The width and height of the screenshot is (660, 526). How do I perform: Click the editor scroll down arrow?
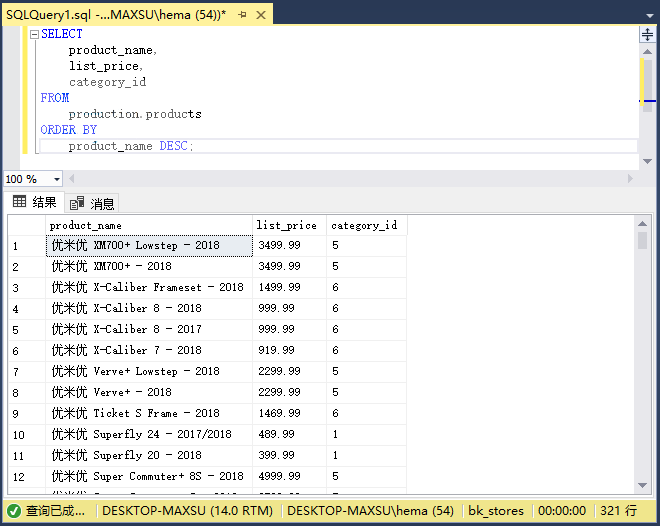coord(647,161)
